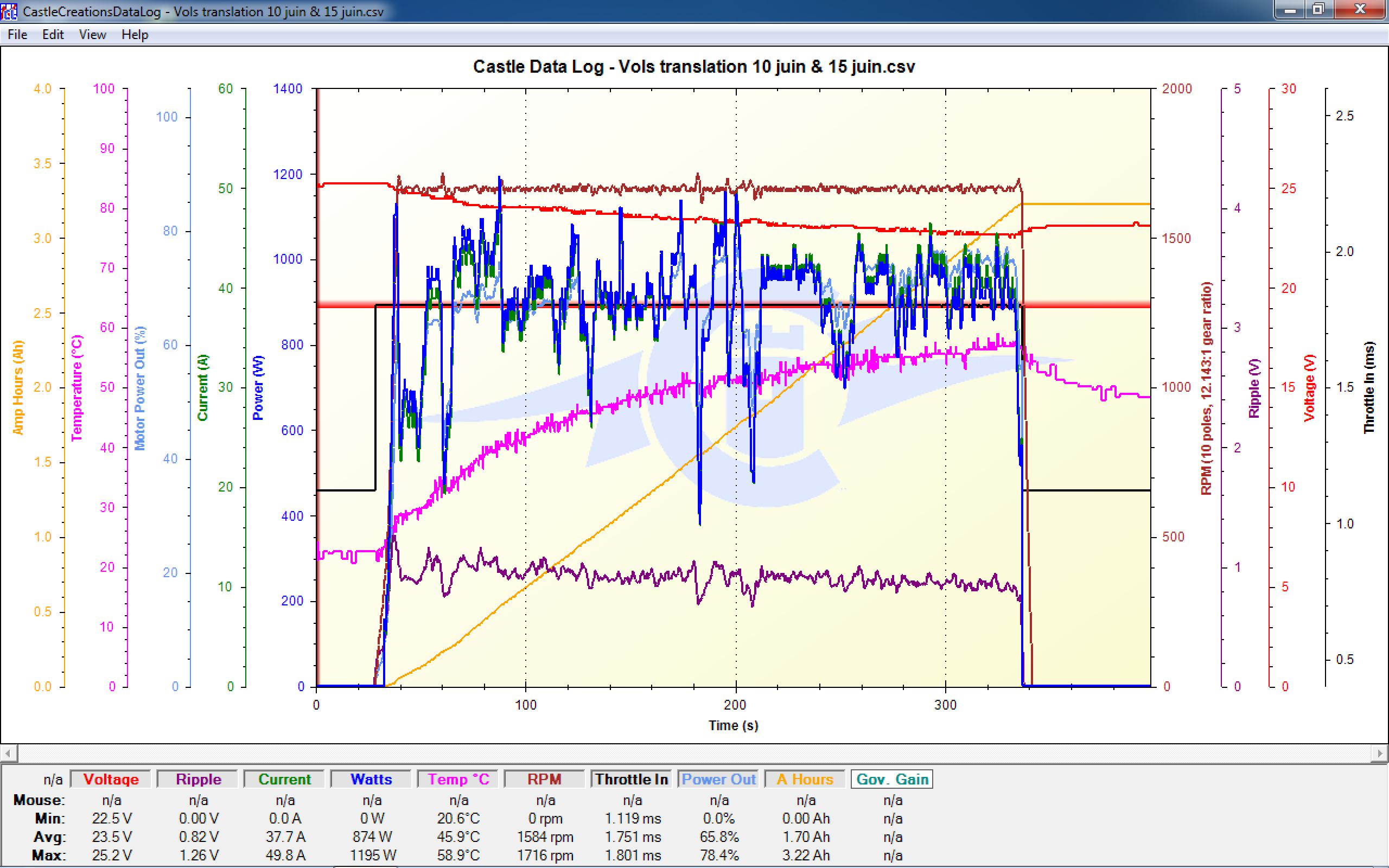Click the Avg Current value 37.7 A
The width and height of the screenshot is (1389, 868).
285,837
